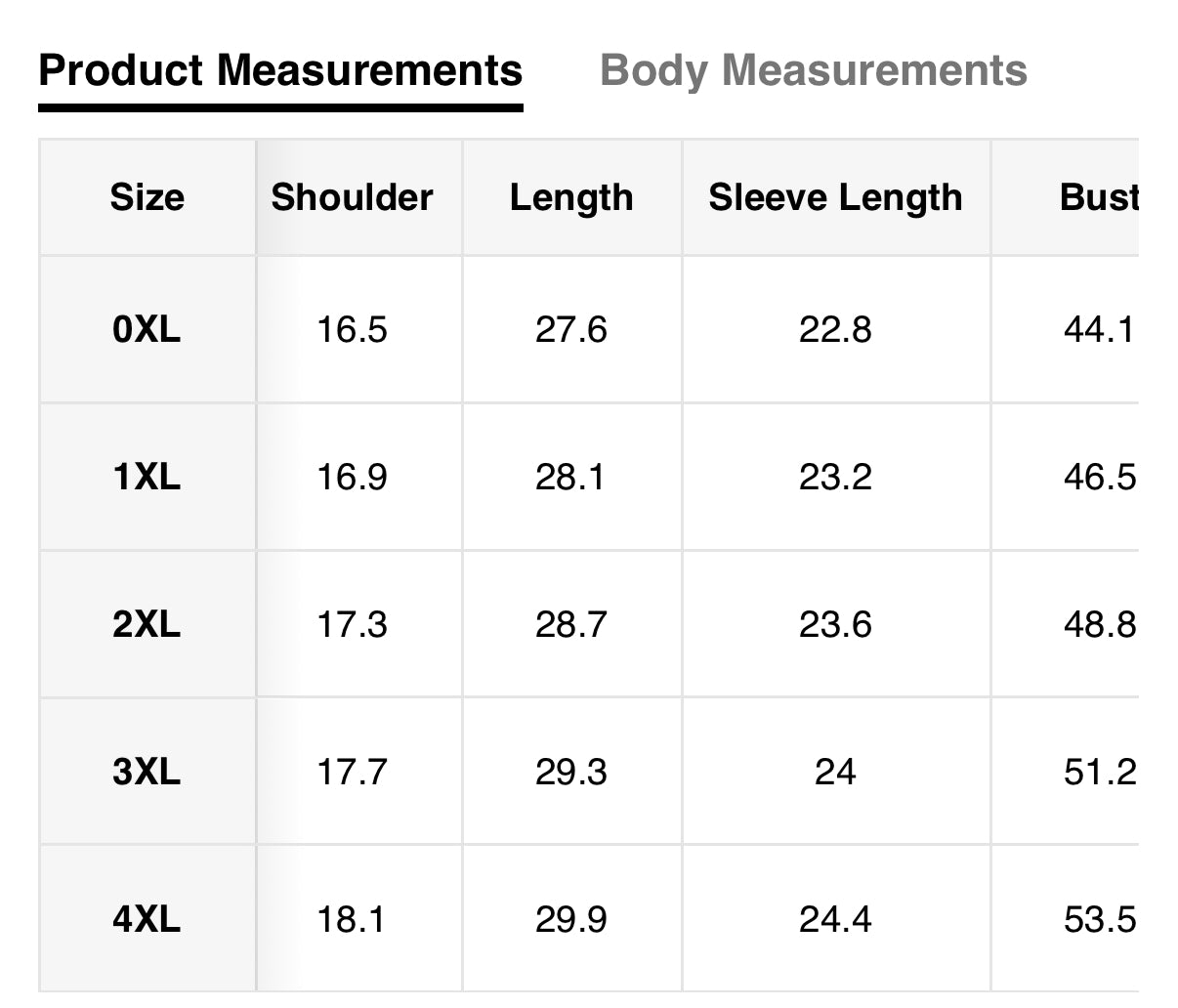Select the 1XL size row label
This screenshot has width=1178, height=1008.
(147, 478)
